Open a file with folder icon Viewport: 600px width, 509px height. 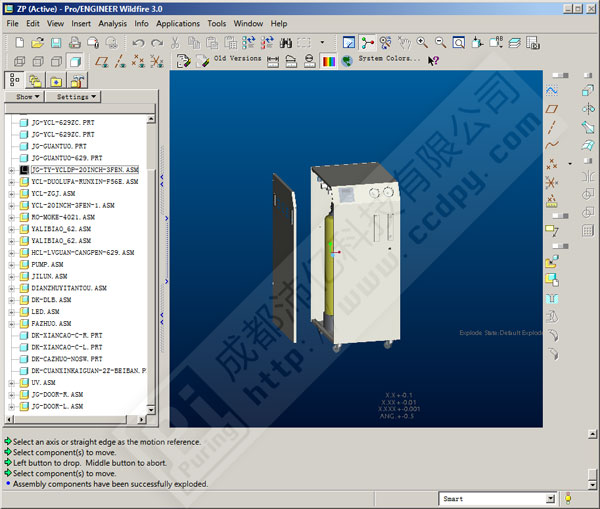tap(38, 42)
